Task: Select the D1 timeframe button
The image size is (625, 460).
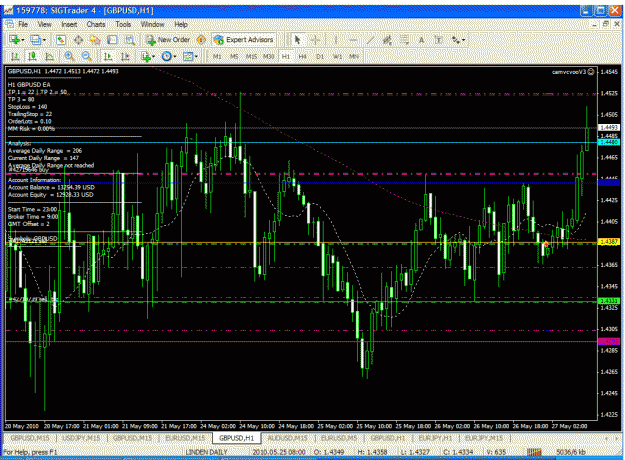Action: 320,57
